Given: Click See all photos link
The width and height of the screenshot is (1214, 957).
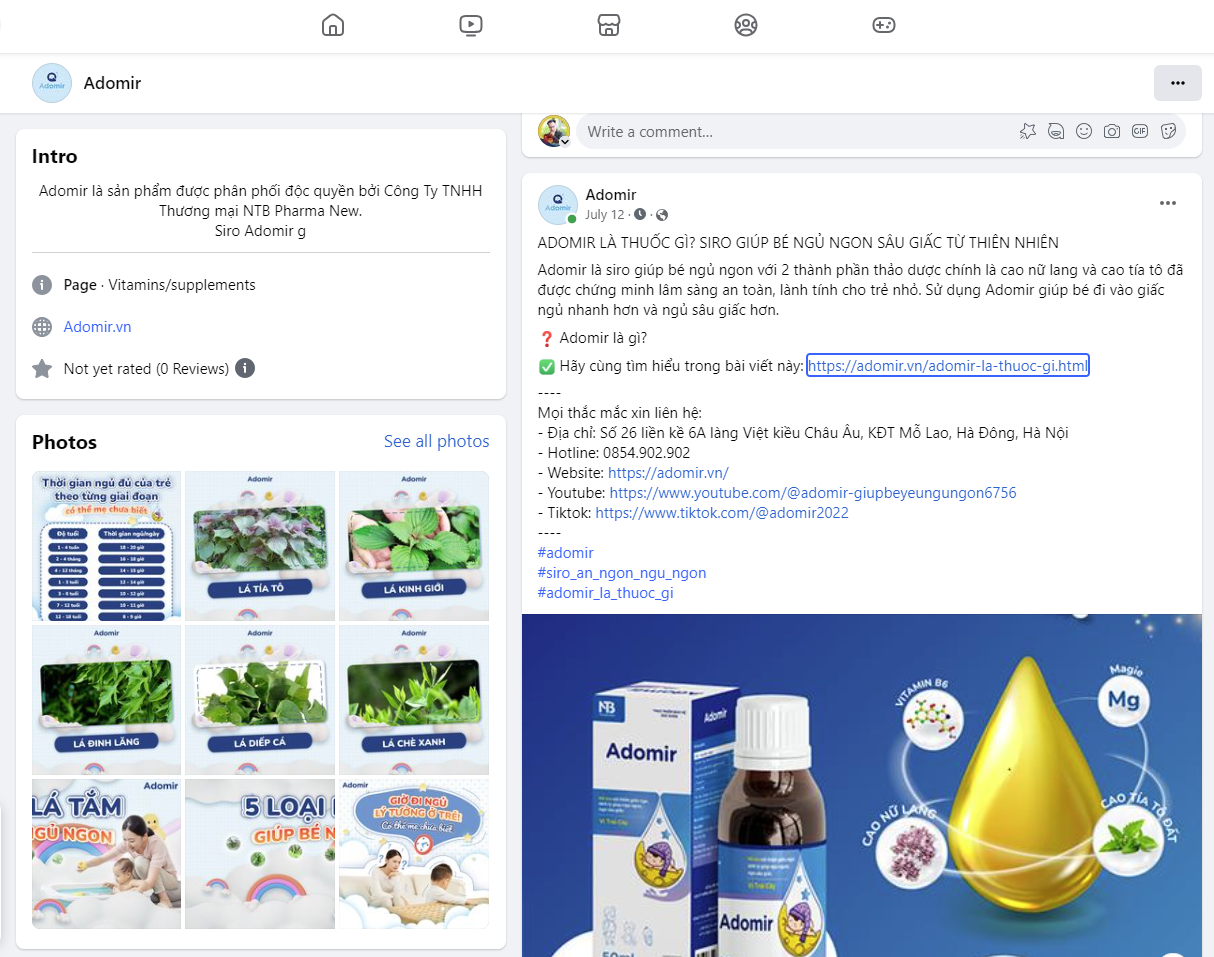Looking at the screenshot, I should pos(436,441).
